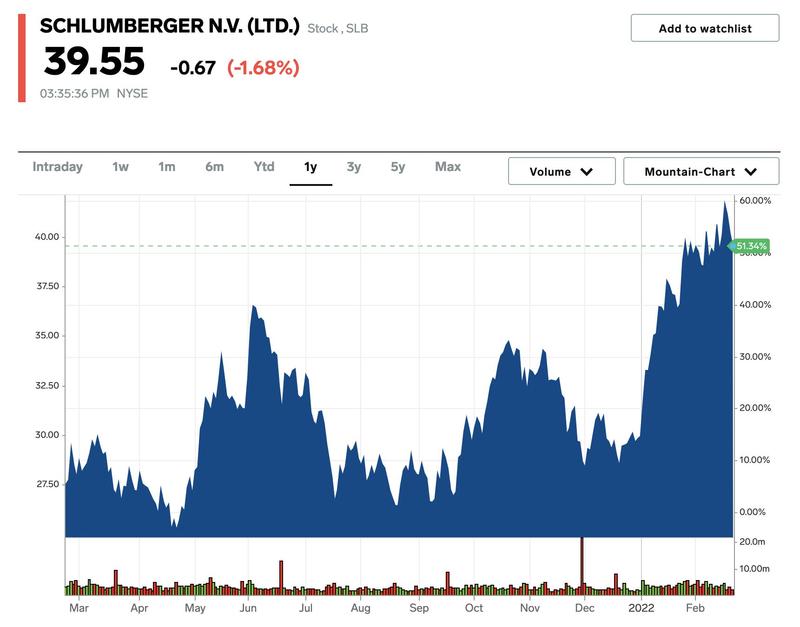
Task: Choose the 5y chart range
Action: coord(397,167)
